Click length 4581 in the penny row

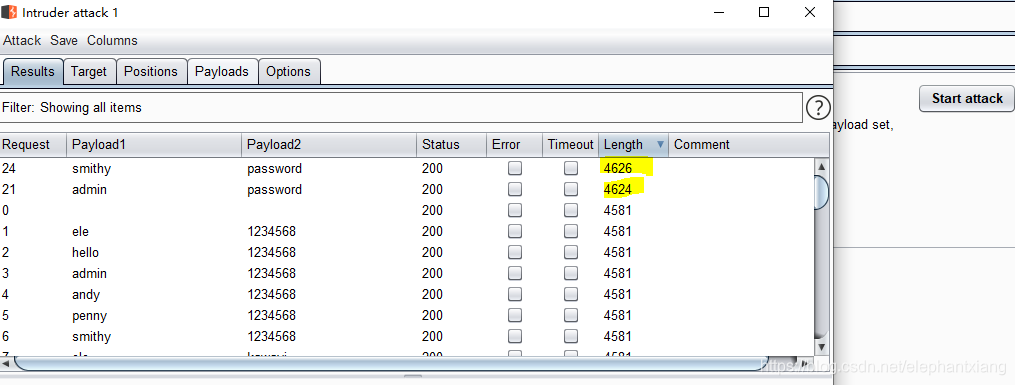coord(618,316)
